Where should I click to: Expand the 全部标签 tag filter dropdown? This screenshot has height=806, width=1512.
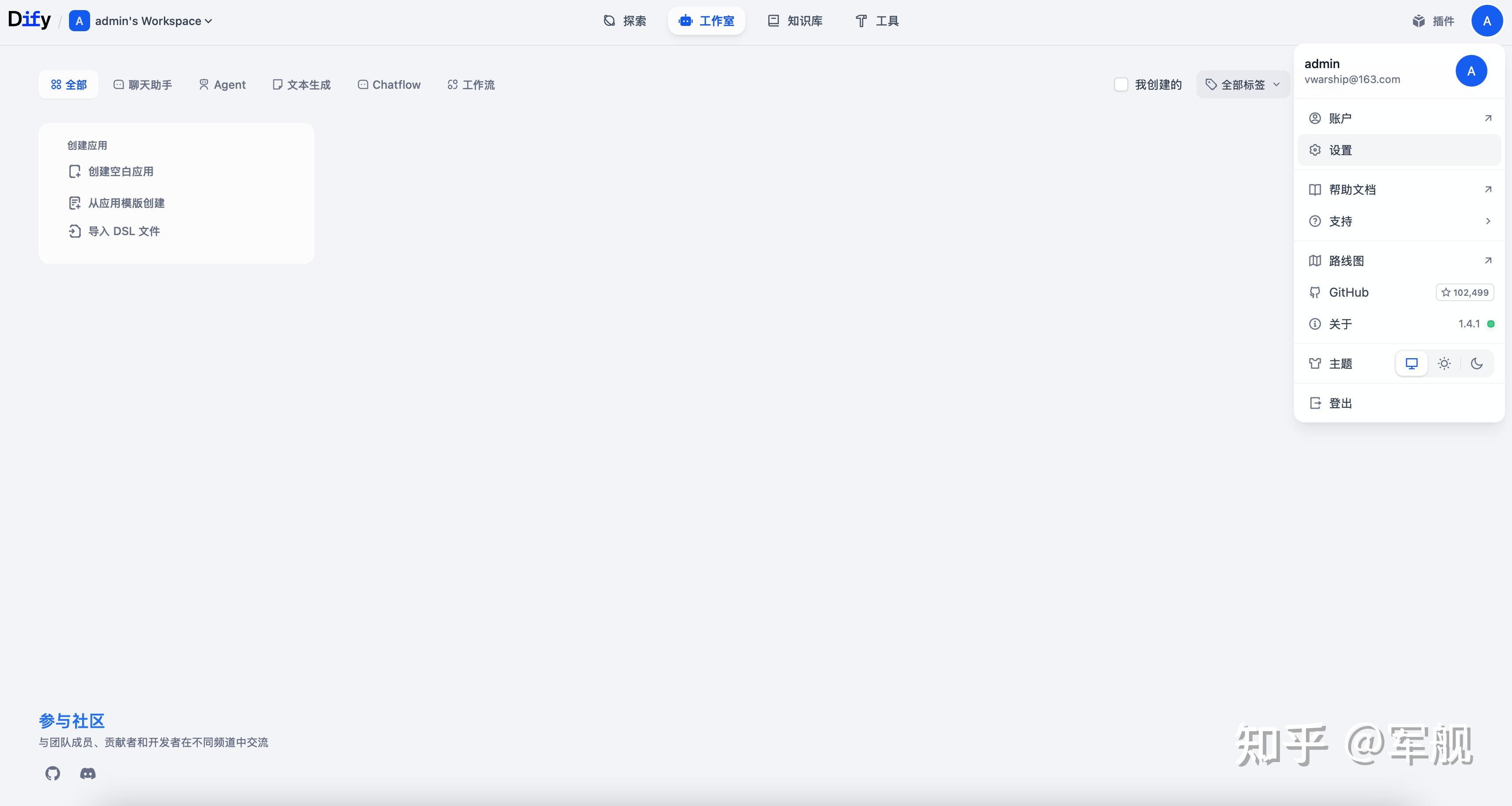point(1243,84)
